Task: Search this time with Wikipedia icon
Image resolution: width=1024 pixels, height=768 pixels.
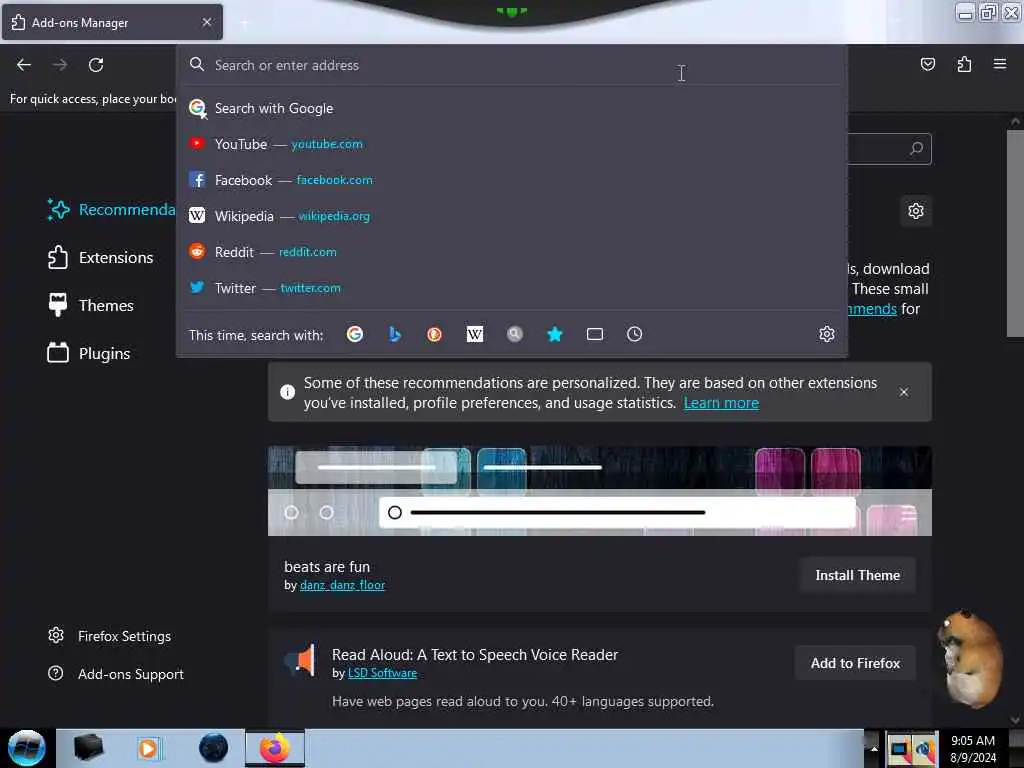Action: (x=475, y=334)
